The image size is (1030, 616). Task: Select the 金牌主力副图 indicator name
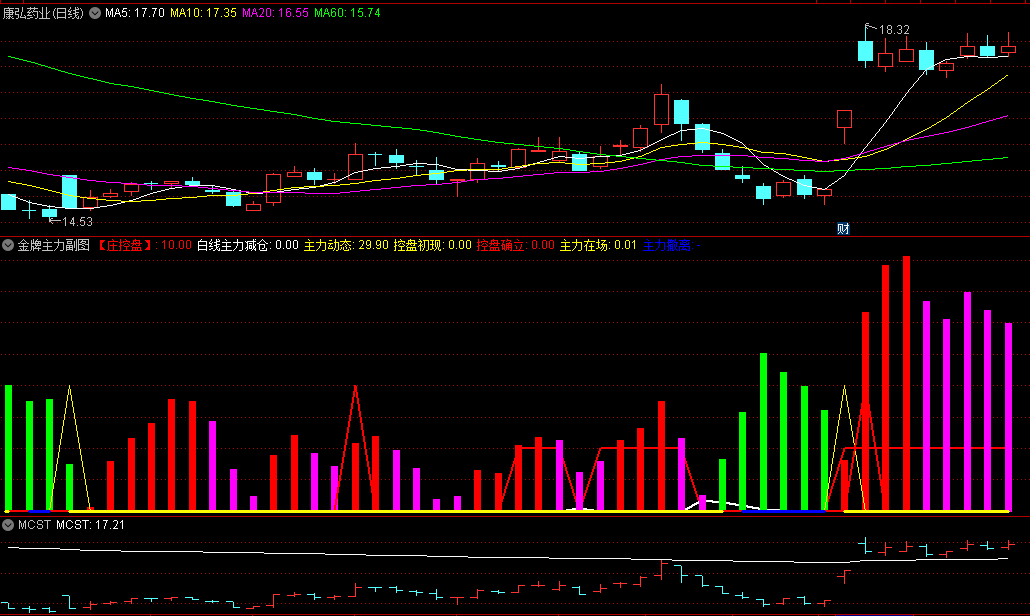click(x=53, y=246)
